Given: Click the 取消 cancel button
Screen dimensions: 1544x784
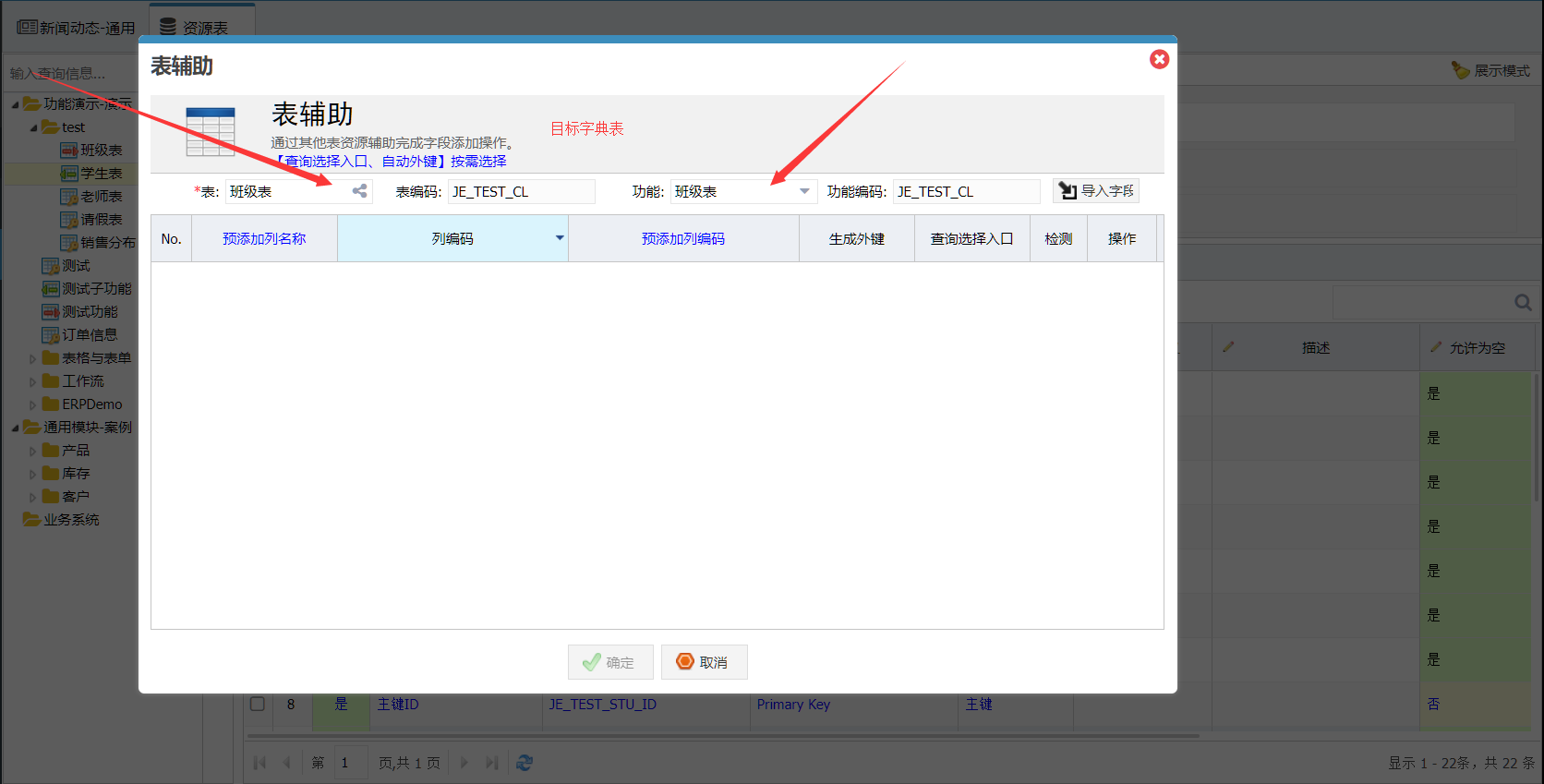Looking at the screenshot, I should [704, 662].
